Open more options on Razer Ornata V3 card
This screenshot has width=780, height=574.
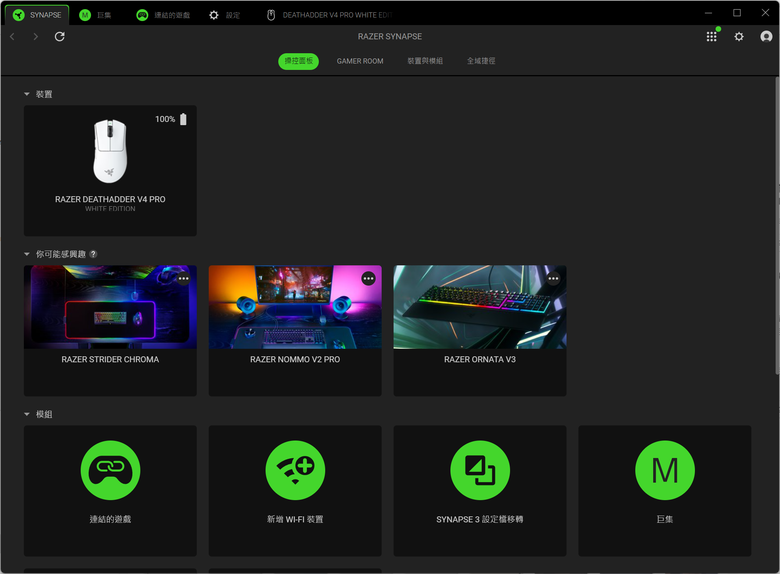[553, 279]
